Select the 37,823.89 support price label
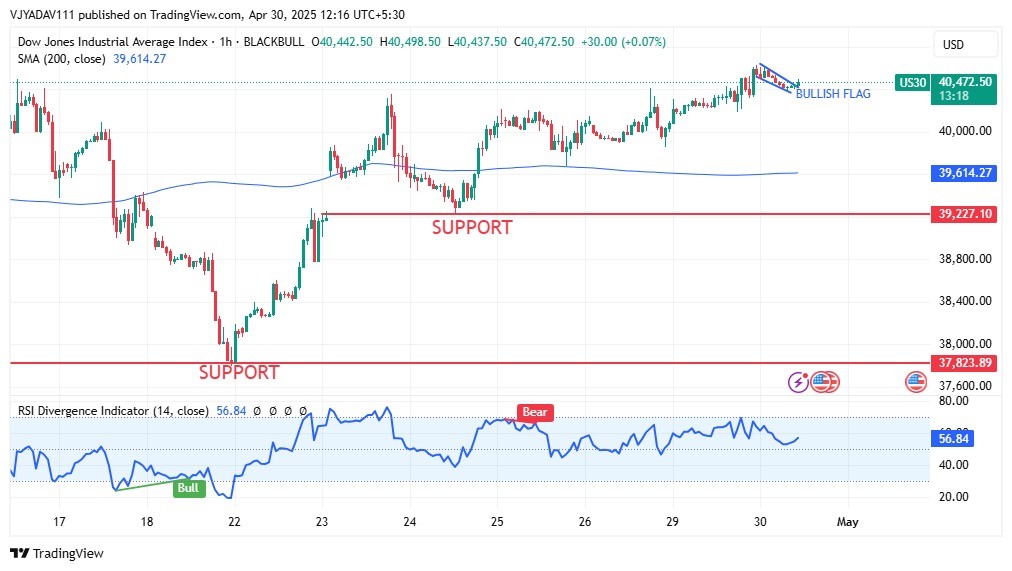The width and height of the screenshot is (1012, 571). [964, 363]
